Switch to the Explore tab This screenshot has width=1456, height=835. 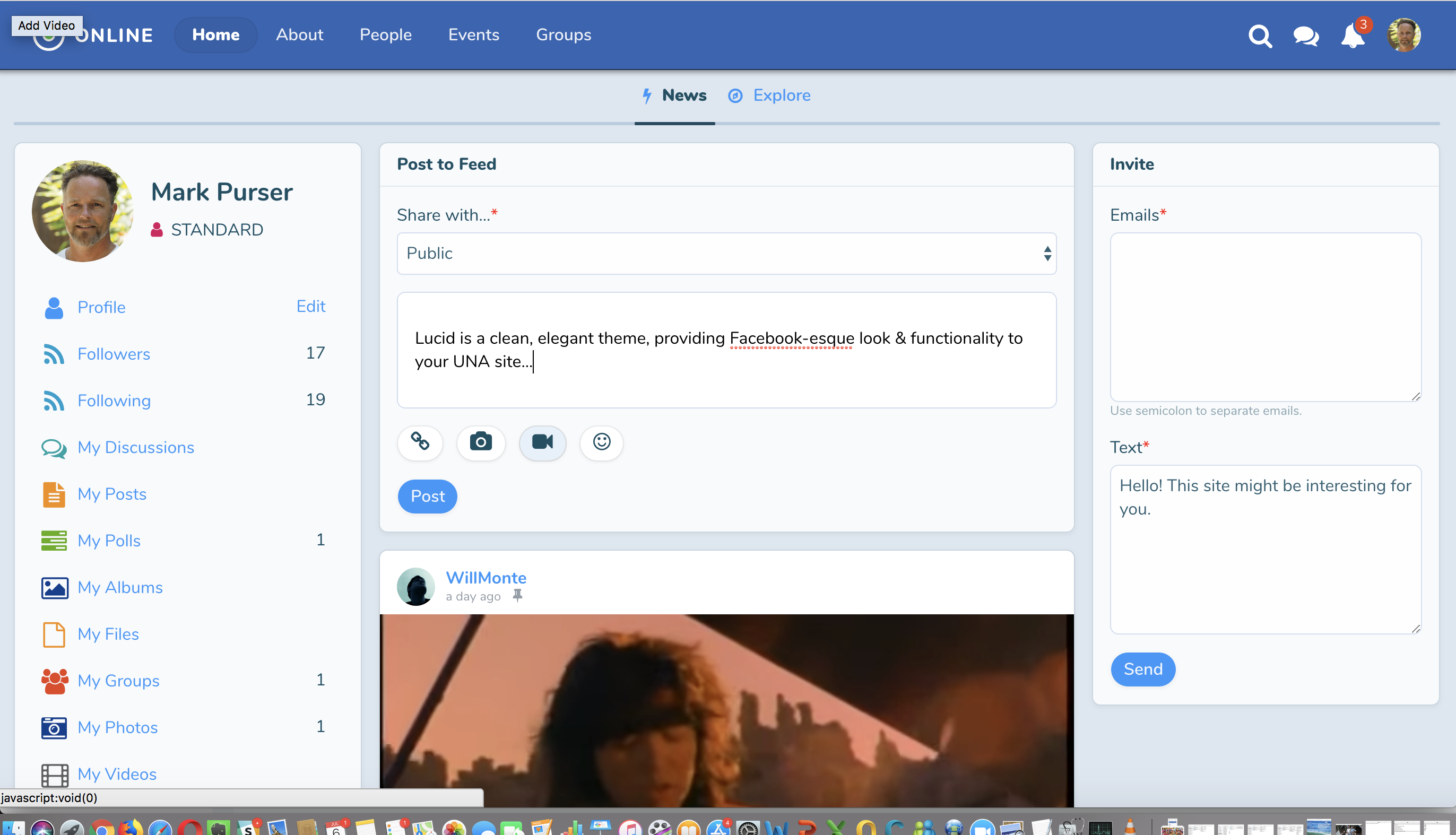pos(769,95)
